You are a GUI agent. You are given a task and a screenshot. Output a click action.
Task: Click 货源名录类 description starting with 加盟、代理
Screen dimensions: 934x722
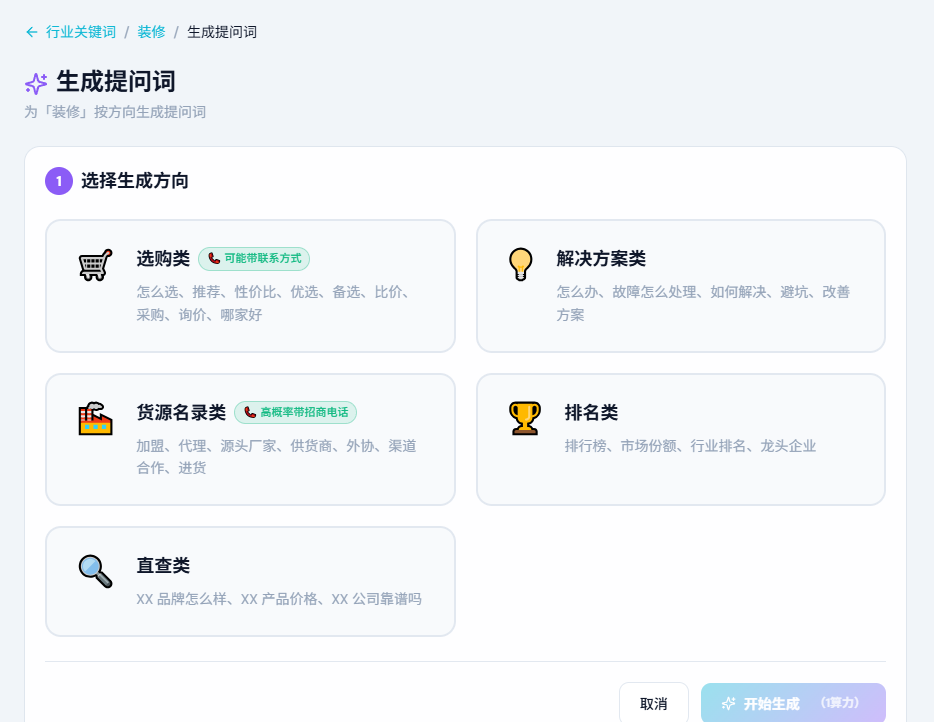[x=276, y=457]
